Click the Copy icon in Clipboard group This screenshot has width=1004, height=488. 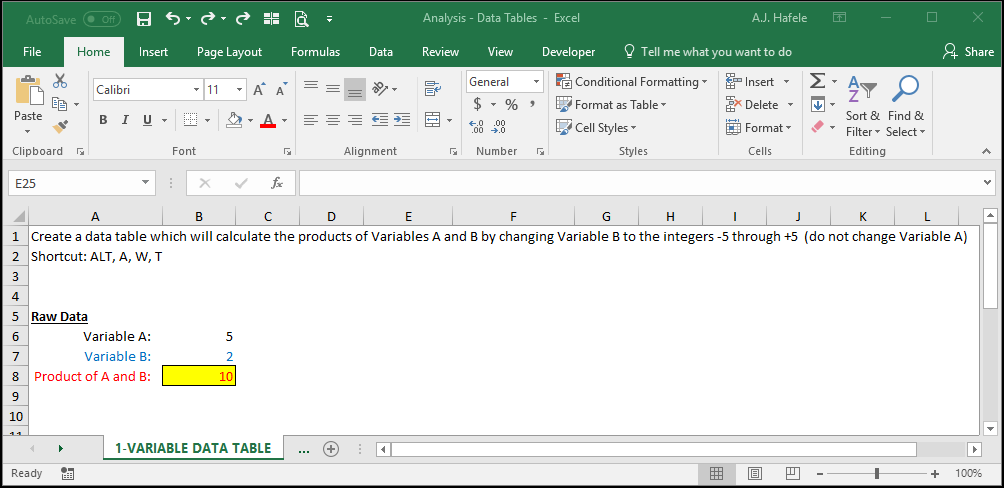(x=60, y=104)
